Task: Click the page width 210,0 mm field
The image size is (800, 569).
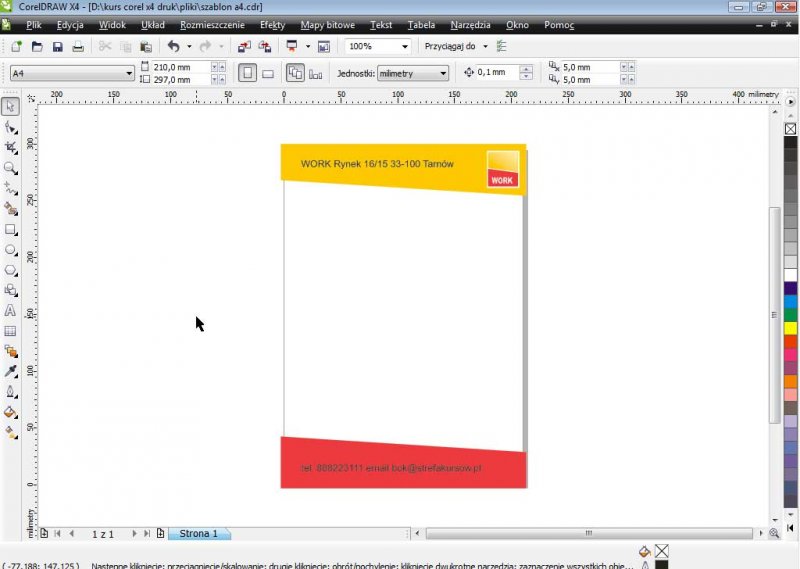Action: click(x=180, y=67)
